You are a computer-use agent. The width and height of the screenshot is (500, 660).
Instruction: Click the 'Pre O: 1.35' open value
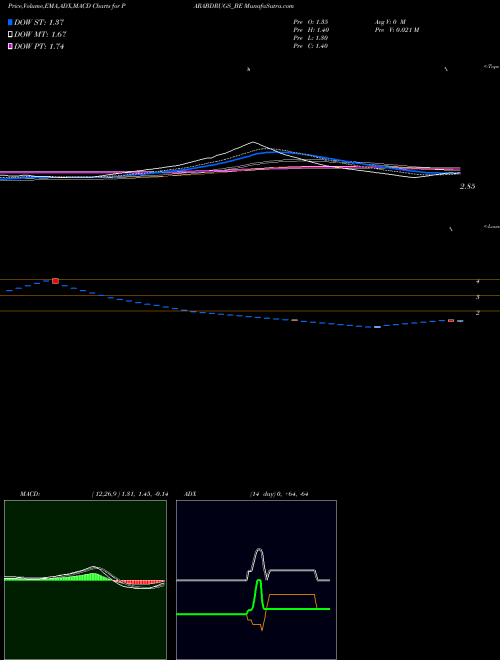click(x=311, y=21)
